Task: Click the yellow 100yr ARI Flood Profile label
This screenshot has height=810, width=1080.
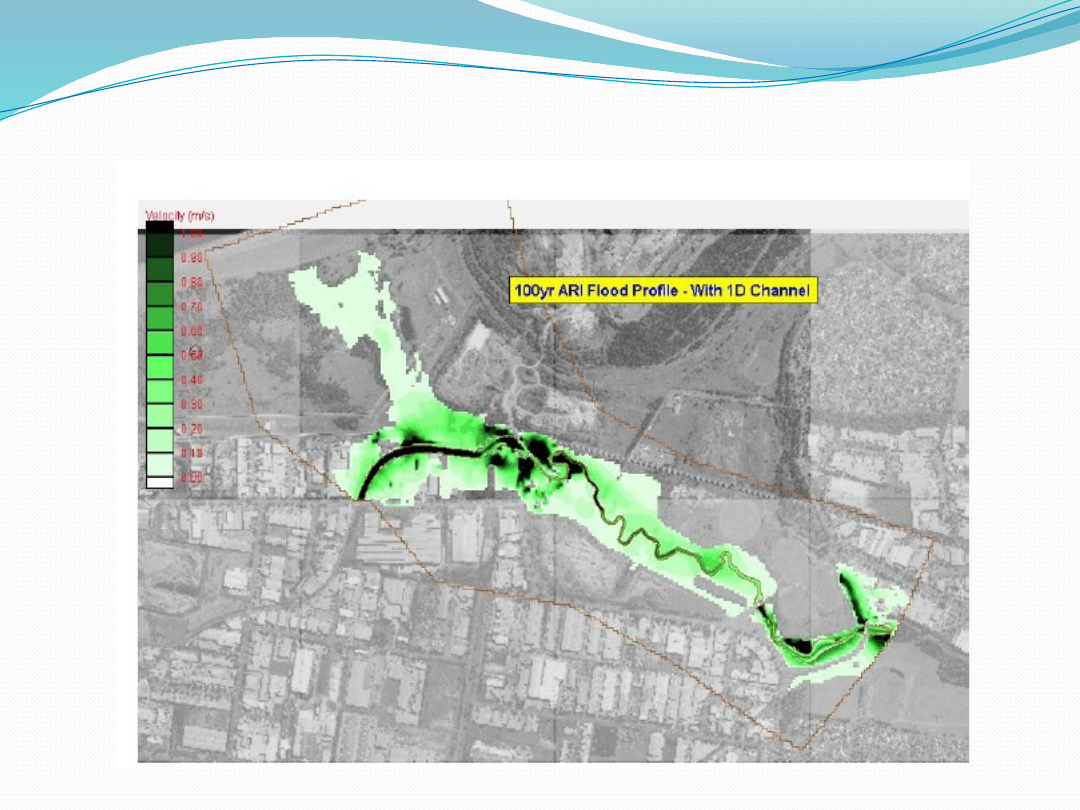Action: coord(663,291)
